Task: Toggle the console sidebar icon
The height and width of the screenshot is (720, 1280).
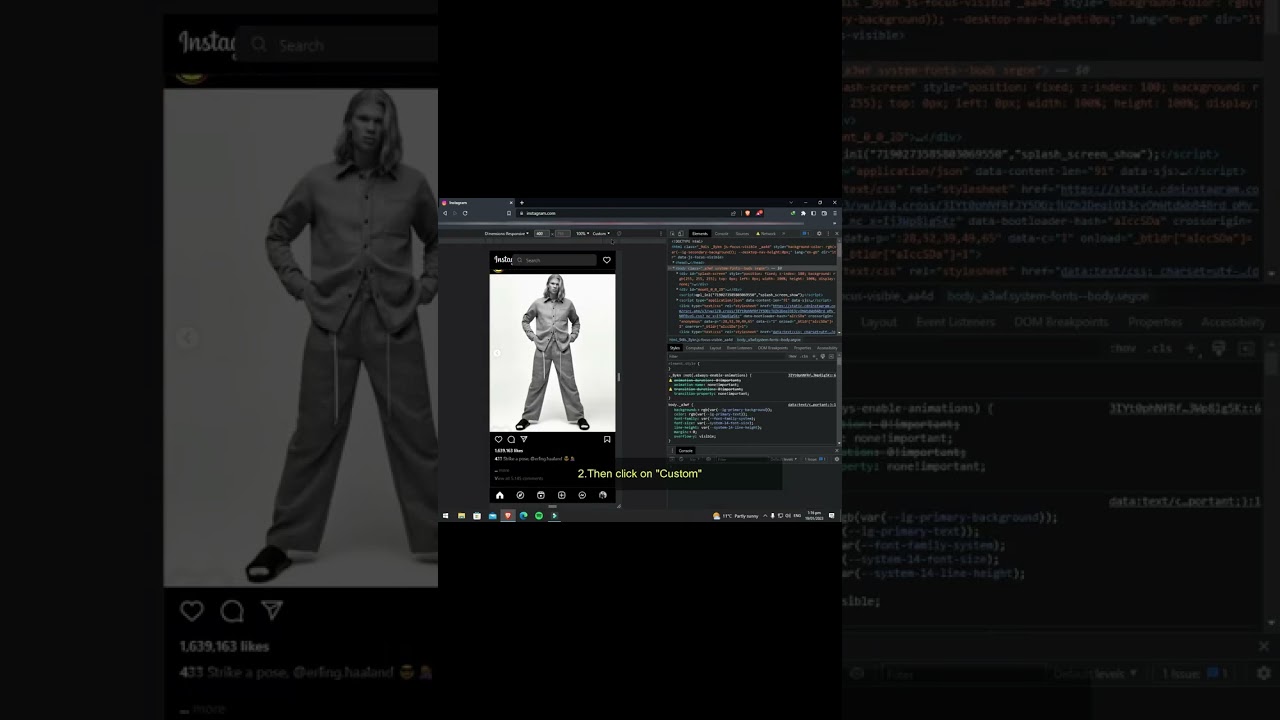Action: tap(672, 459)
